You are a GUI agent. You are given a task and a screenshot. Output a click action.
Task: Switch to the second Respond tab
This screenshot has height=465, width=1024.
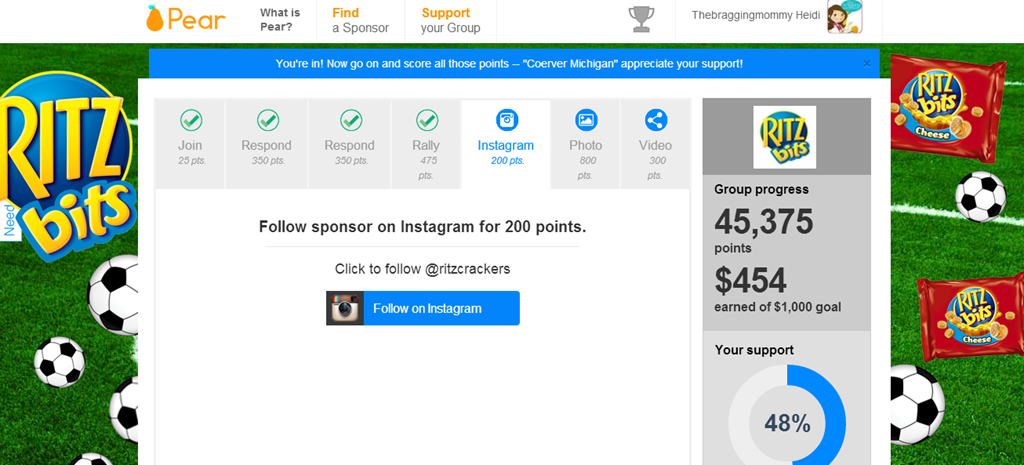350,144
